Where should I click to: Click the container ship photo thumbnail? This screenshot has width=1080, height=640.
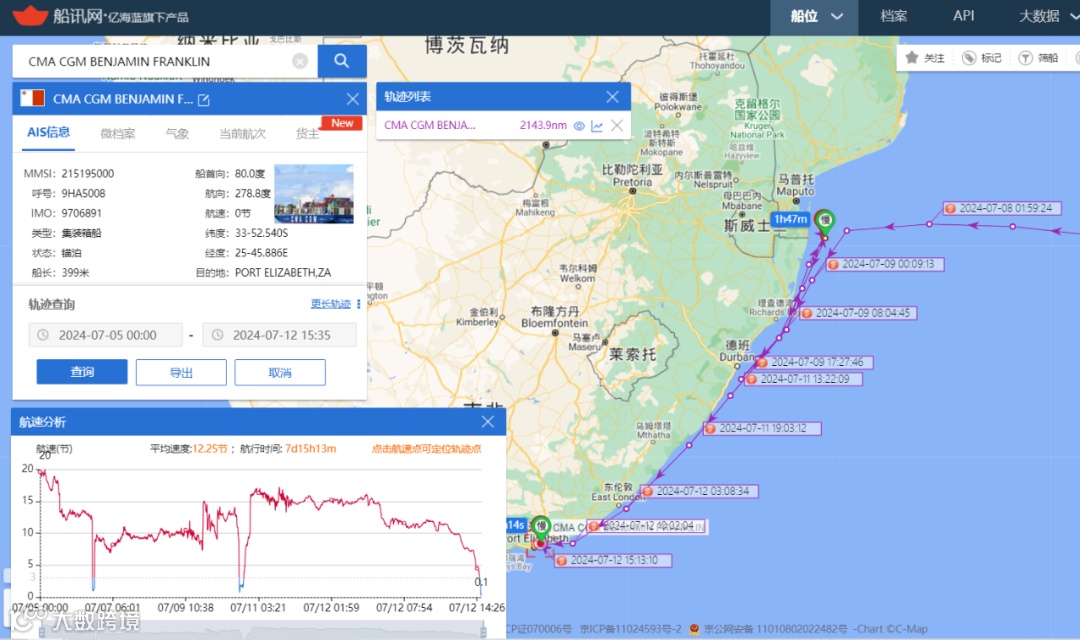point(313,194)
